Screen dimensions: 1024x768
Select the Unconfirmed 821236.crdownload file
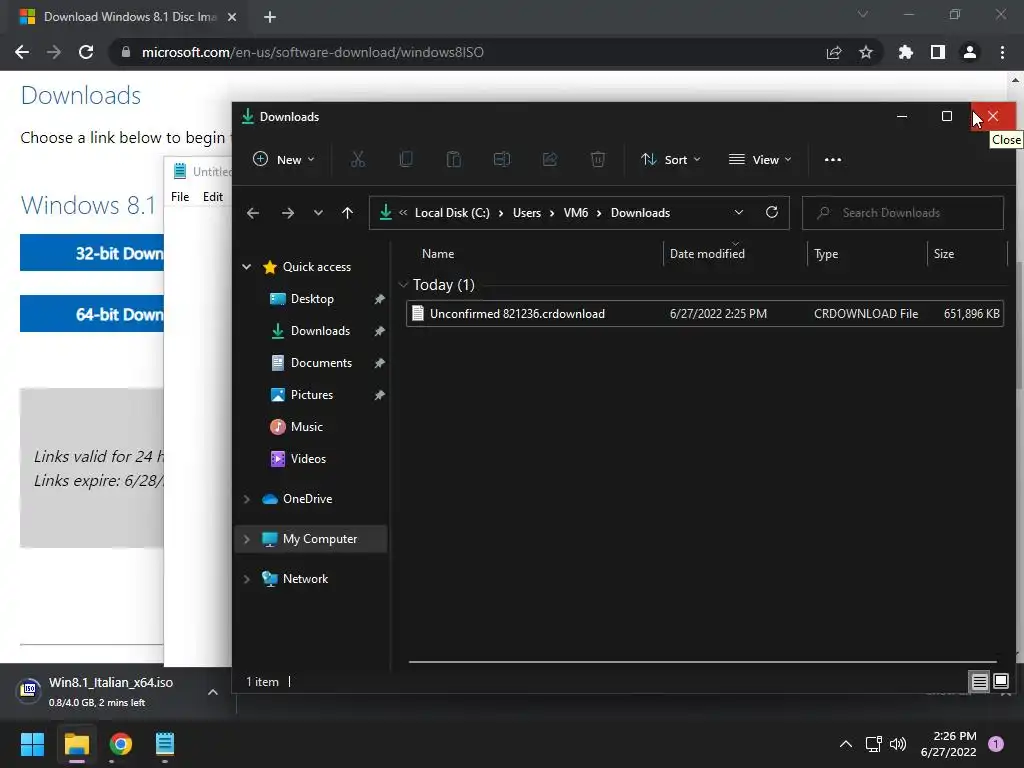tap(704, 313)
